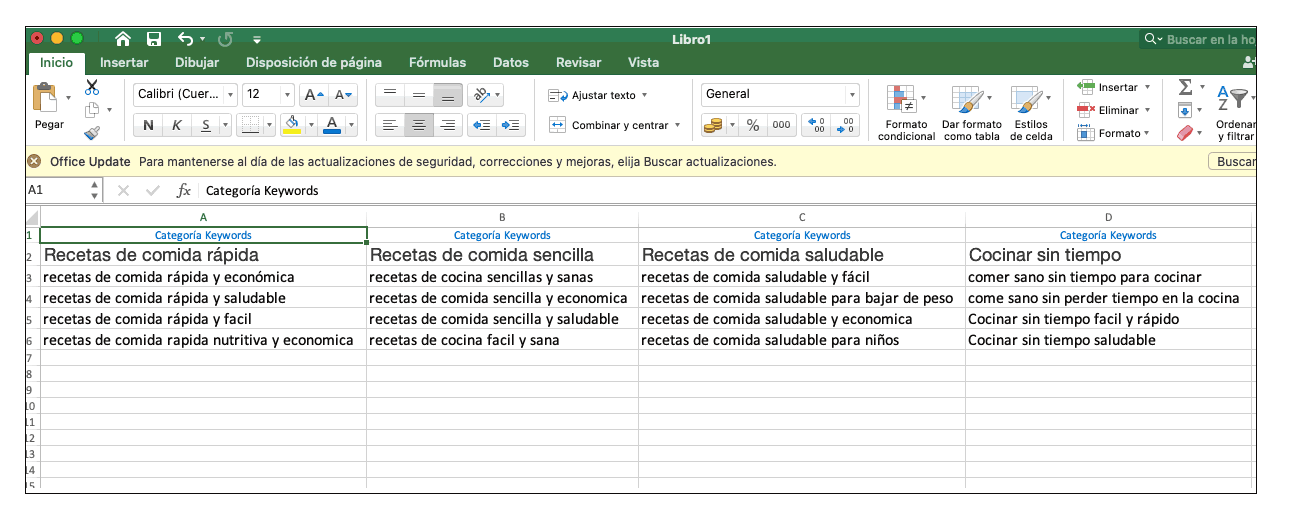Toggle bold formatting (N)
Viewport: 1299px width, 518px height.
149,125
